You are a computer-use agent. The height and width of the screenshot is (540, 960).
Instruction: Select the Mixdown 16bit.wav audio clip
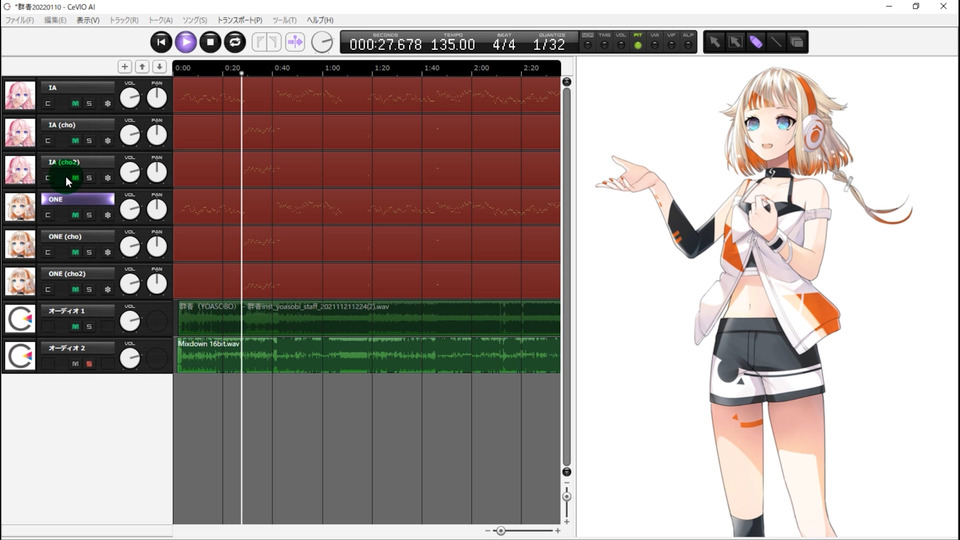(x=369, y=355)
